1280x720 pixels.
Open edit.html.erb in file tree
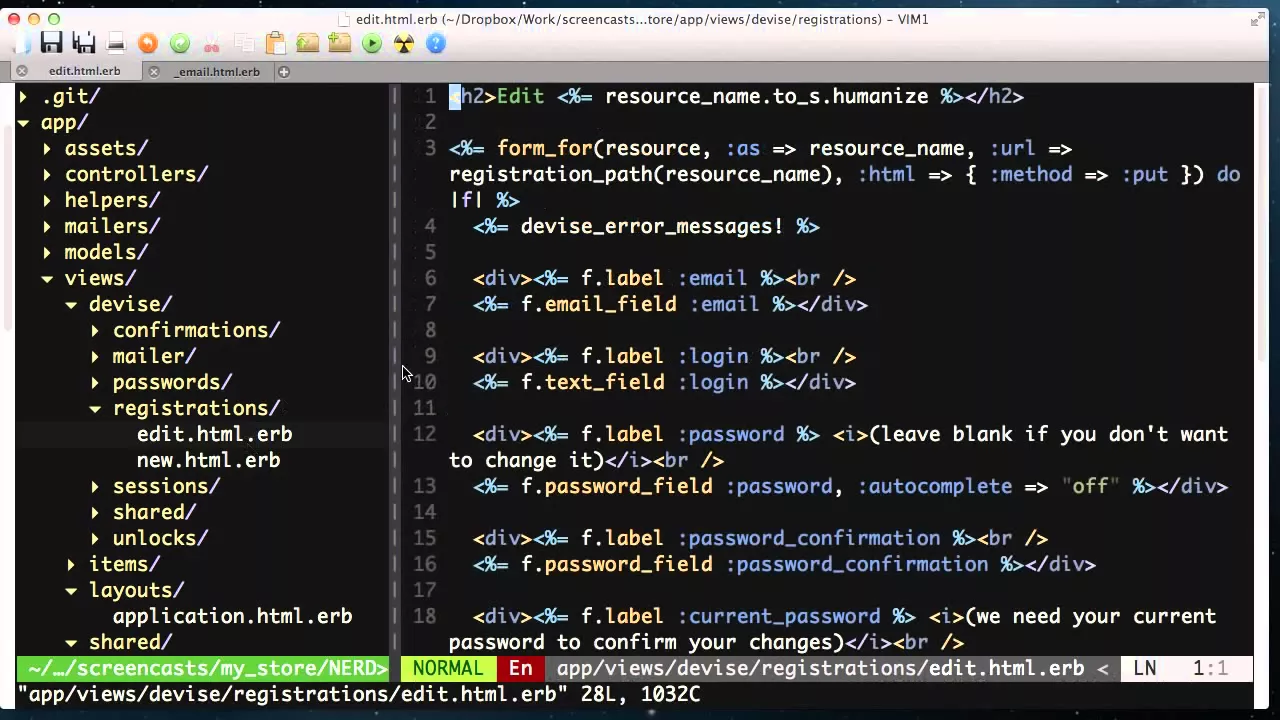(x=214, y=434)
